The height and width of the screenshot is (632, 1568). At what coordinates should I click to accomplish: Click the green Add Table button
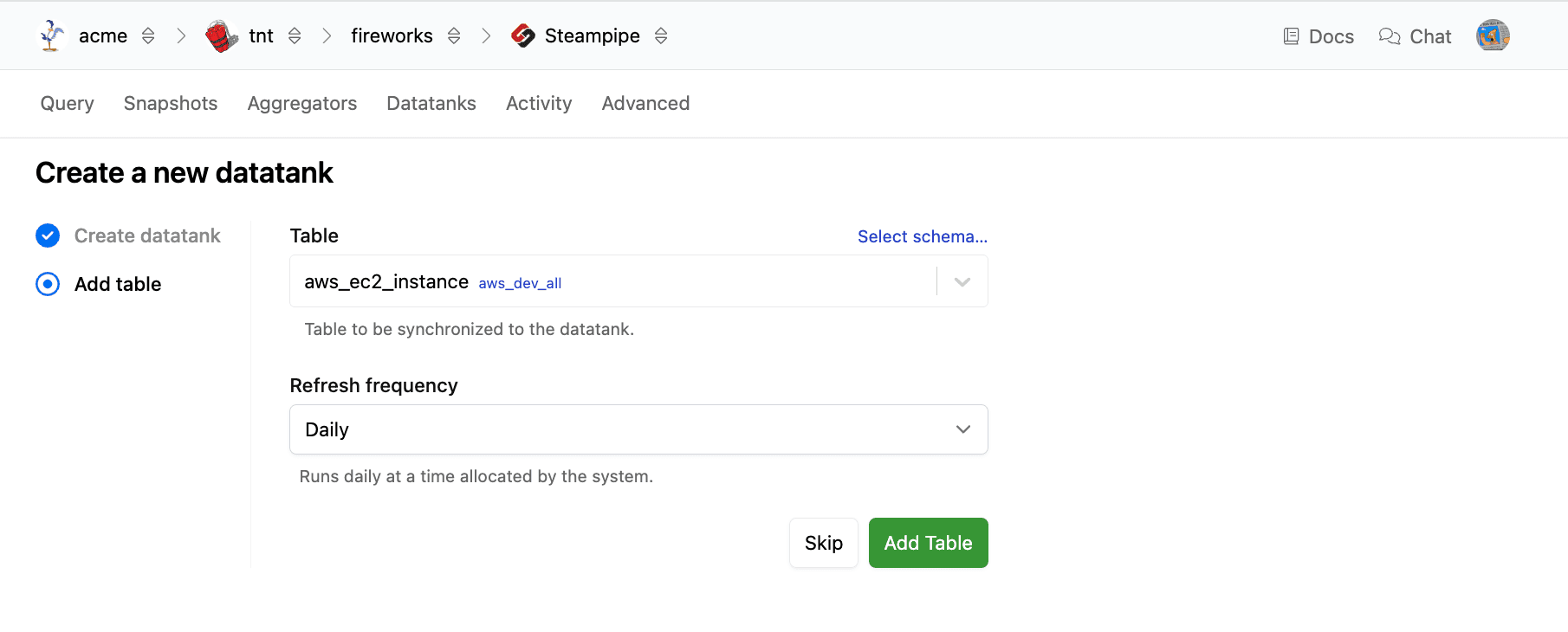click(929, 543)
